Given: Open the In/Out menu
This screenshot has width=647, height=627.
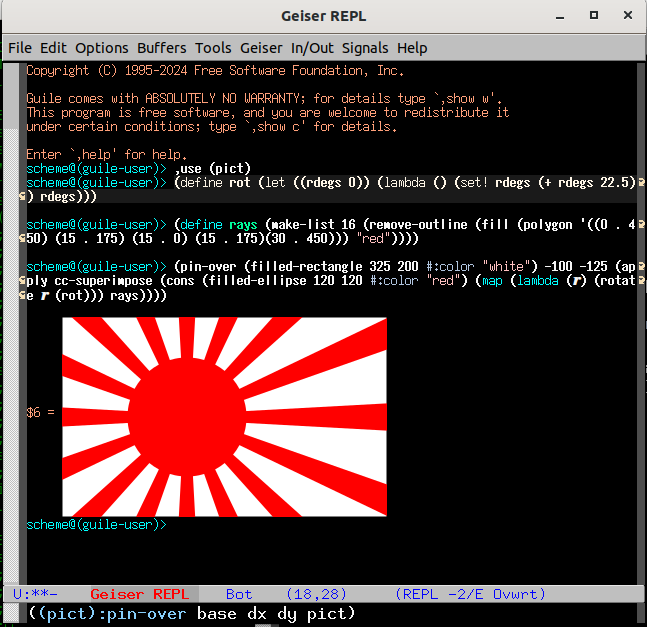Looking at the screenshot, I should 312,48.
